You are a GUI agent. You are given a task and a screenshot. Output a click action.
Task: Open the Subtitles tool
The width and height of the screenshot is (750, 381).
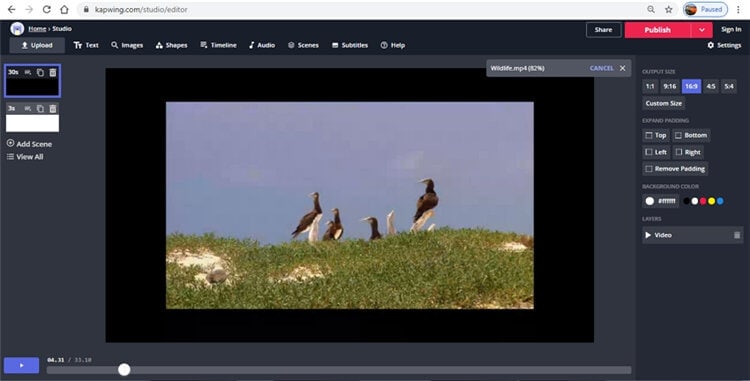coord(350,45)
